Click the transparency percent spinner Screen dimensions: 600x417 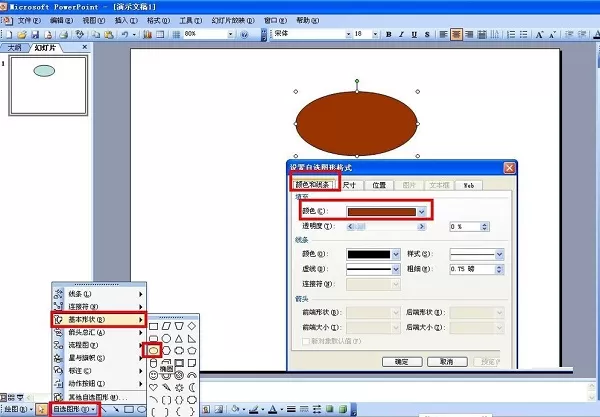[484, 226]
